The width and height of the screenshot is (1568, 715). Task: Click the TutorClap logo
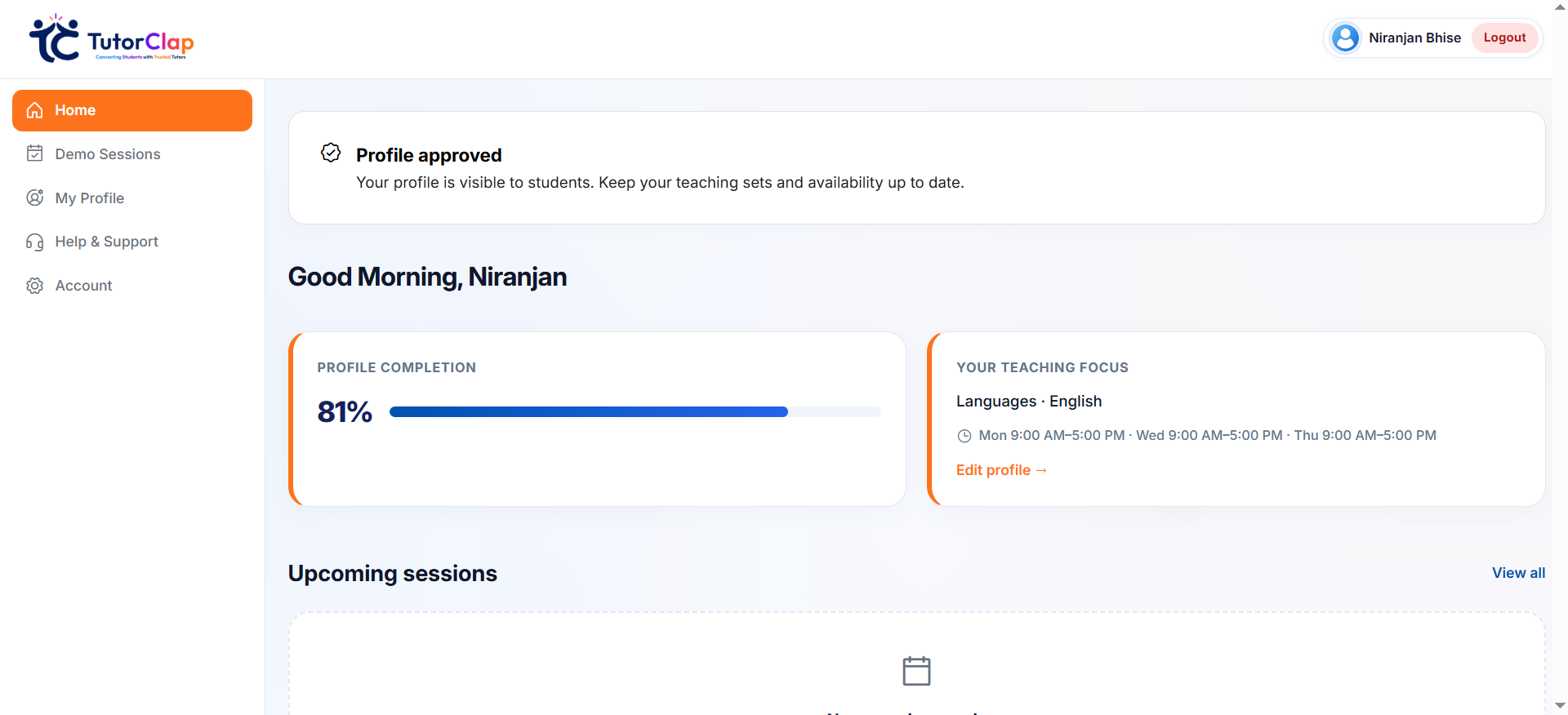(x=112, y=38)
